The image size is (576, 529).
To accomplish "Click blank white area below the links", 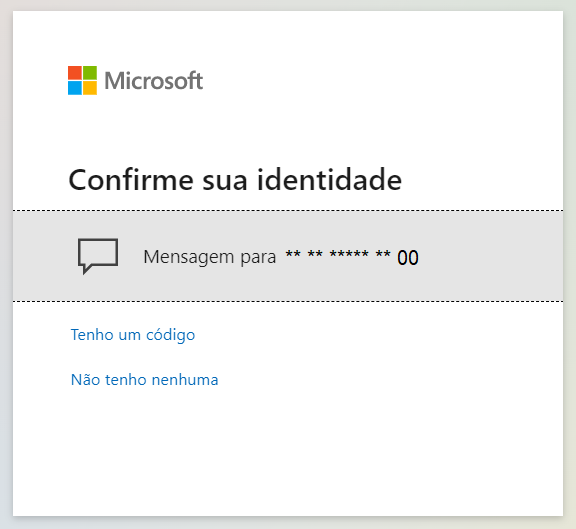I will pyautogui.click(x=288, y=452).
